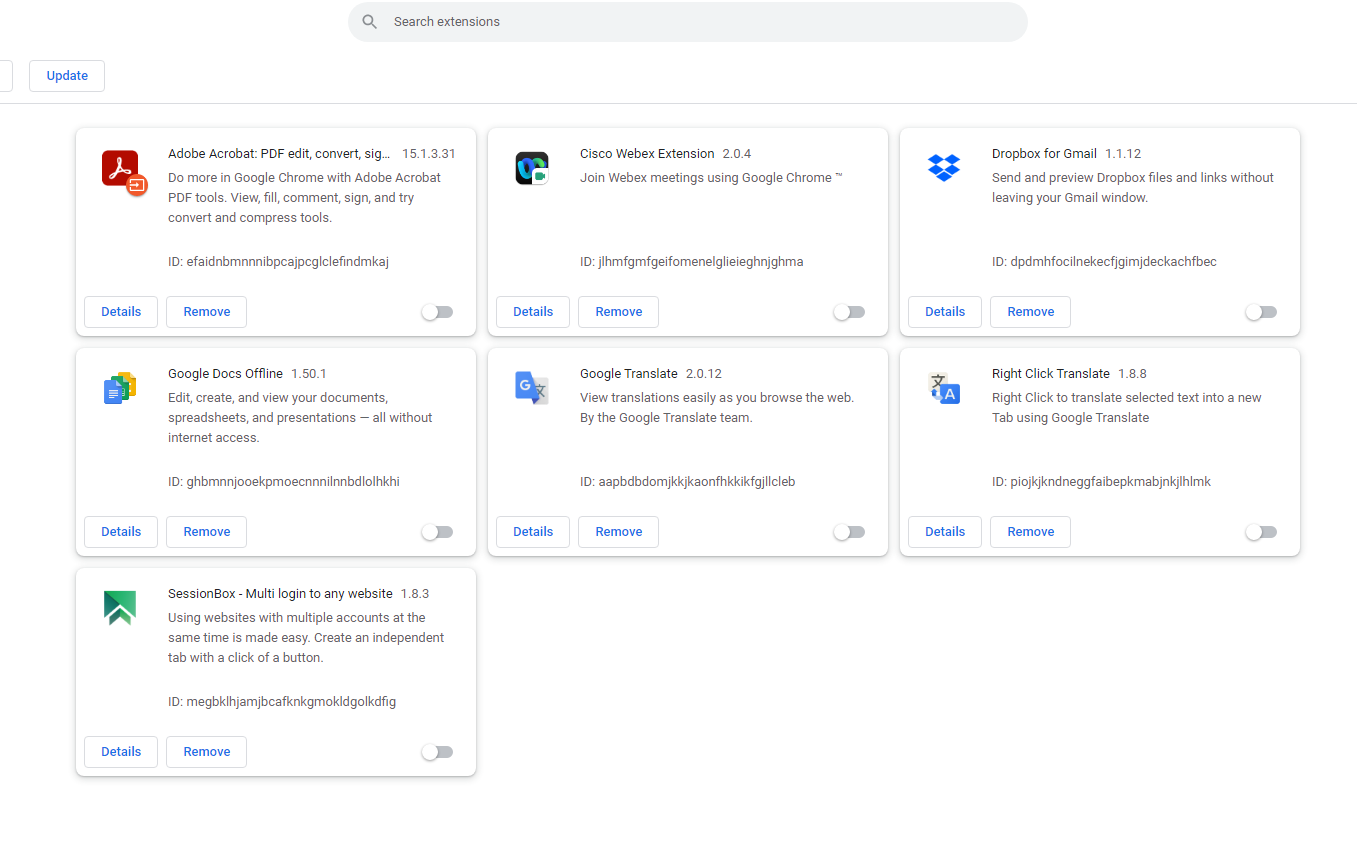Click the Google Docs Offline icon
The width and height of the screenshot is (1357, 852).
pyautogui.click(x=120, y=388)
